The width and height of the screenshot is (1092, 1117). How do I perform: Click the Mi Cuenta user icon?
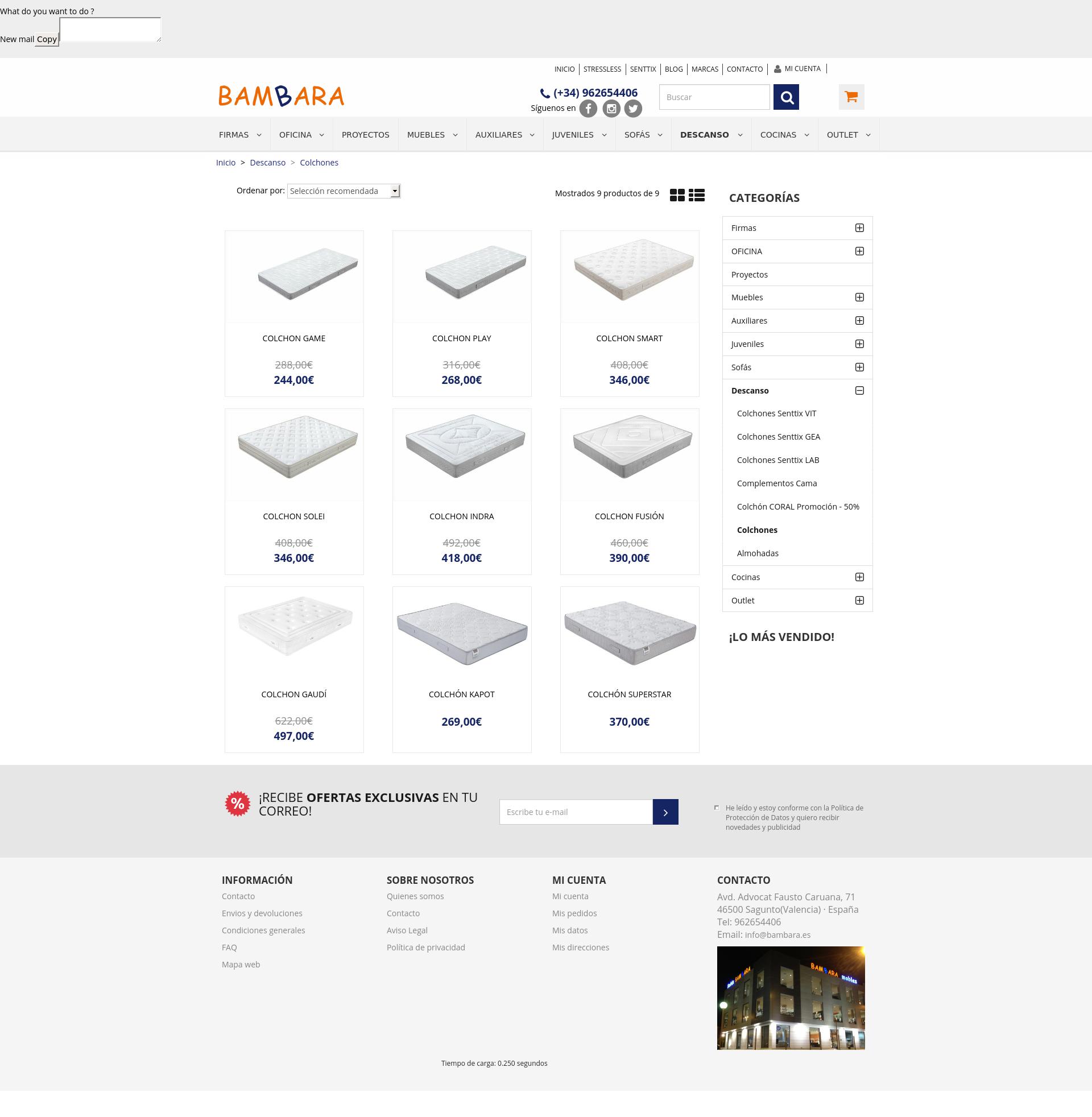click(x=777, y=69)
